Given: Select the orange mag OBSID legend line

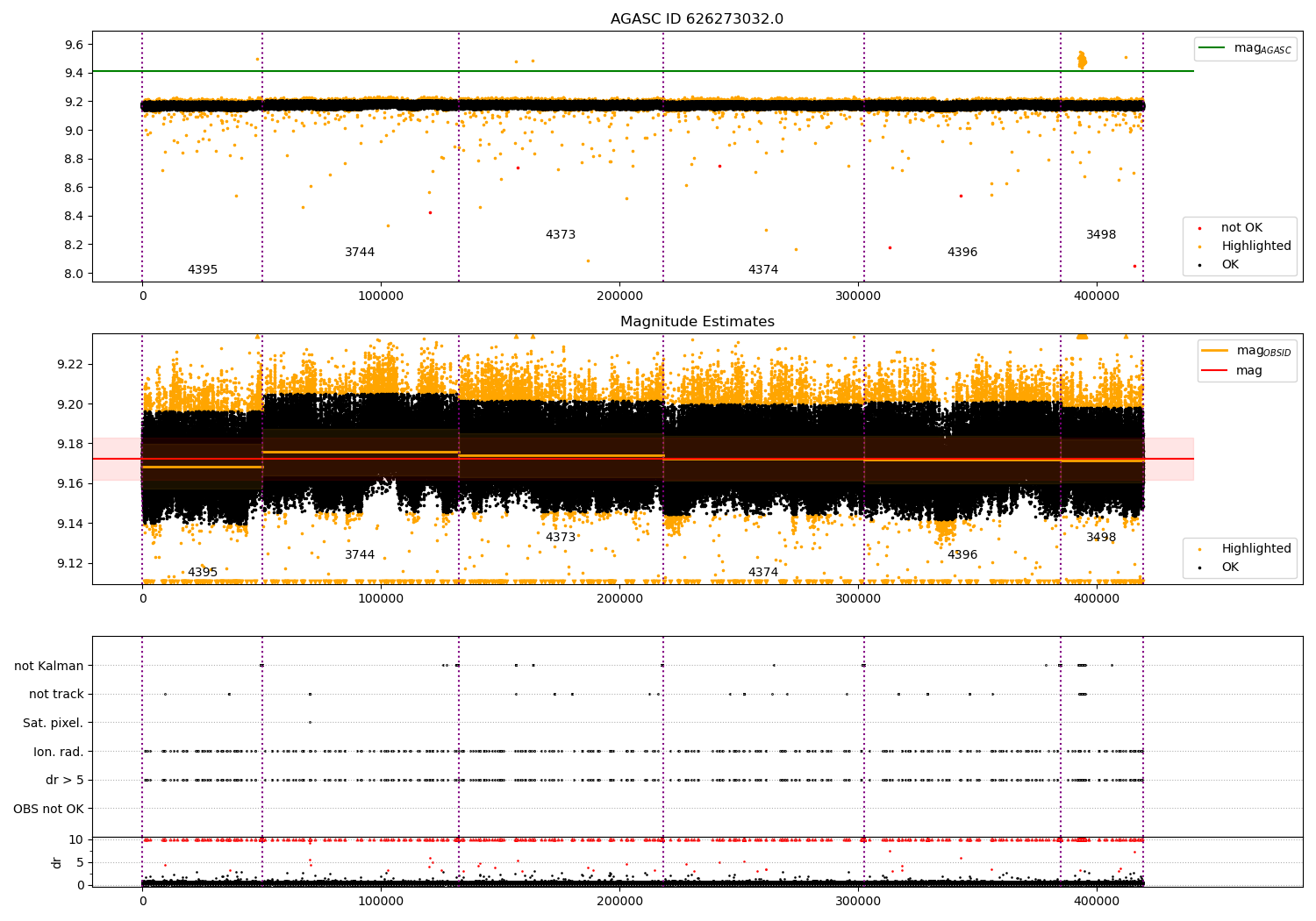Looking at the screenshot, I should (x=1215, y=351).
